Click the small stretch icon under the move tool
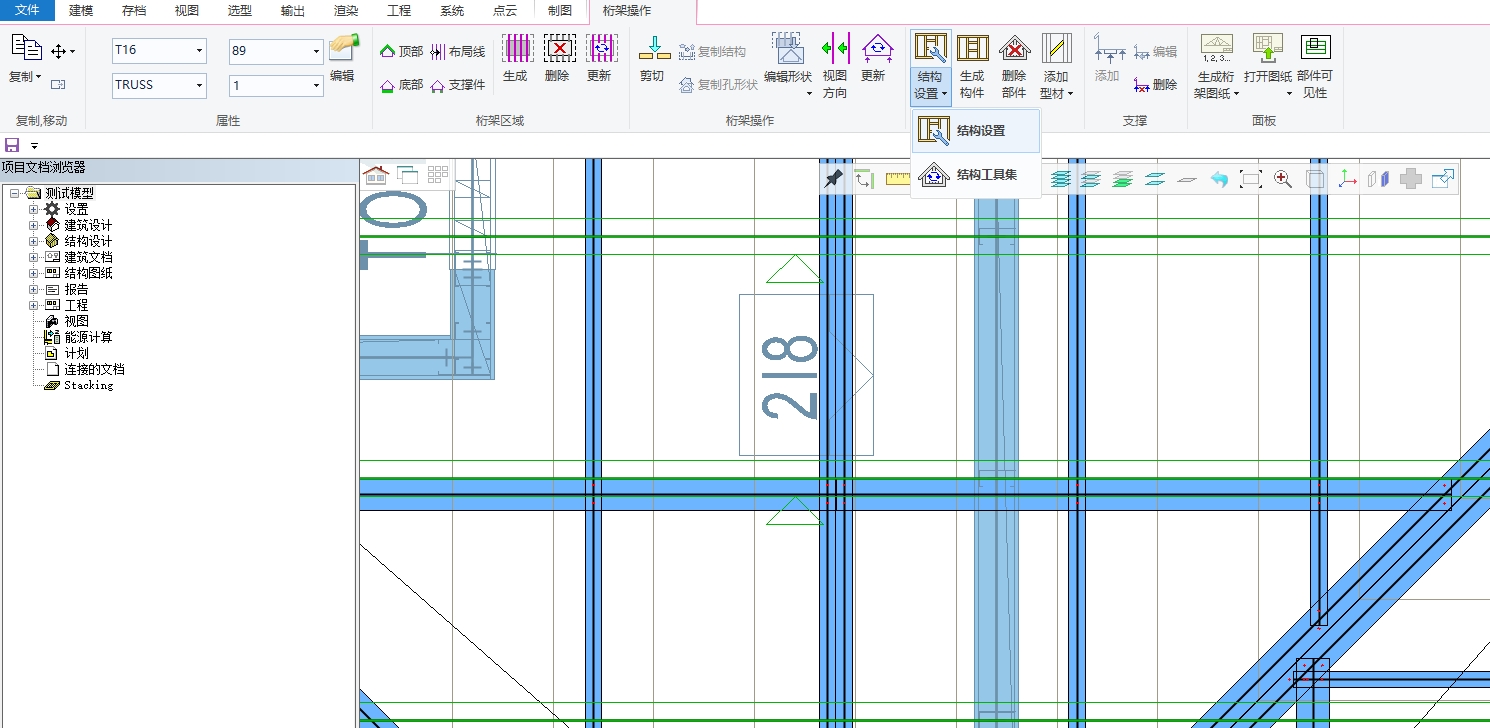Screen dimensions: 1490x728 [58, 85]
